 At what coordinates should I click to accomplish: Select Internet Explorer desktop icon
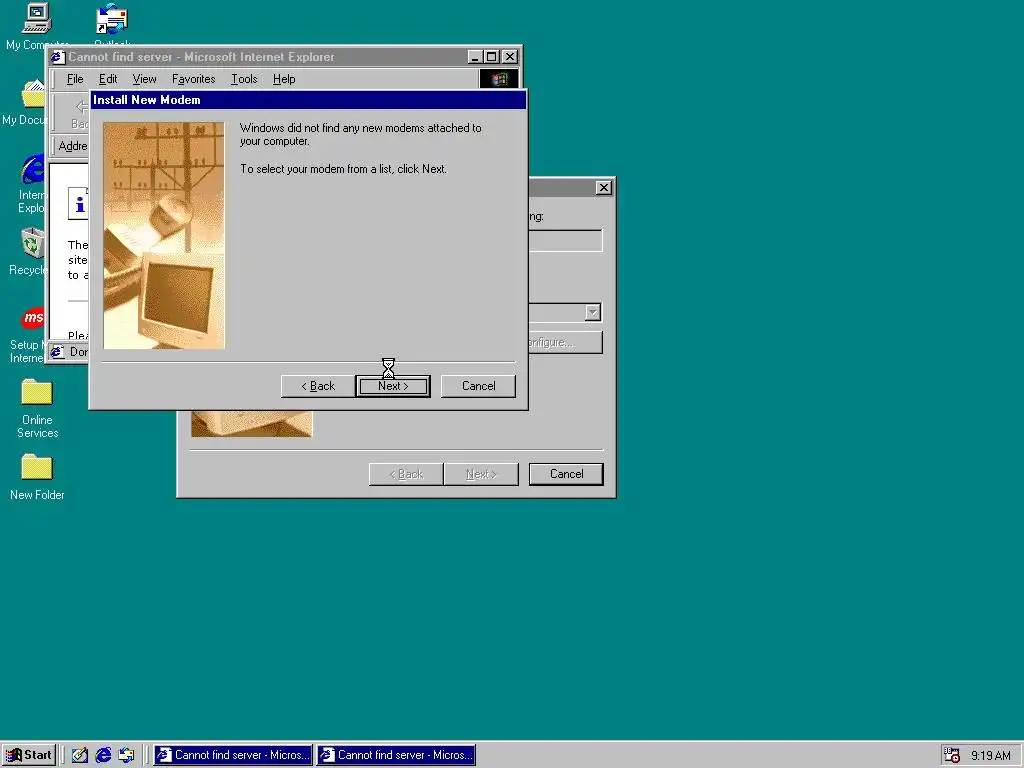[x=31, y=184]
